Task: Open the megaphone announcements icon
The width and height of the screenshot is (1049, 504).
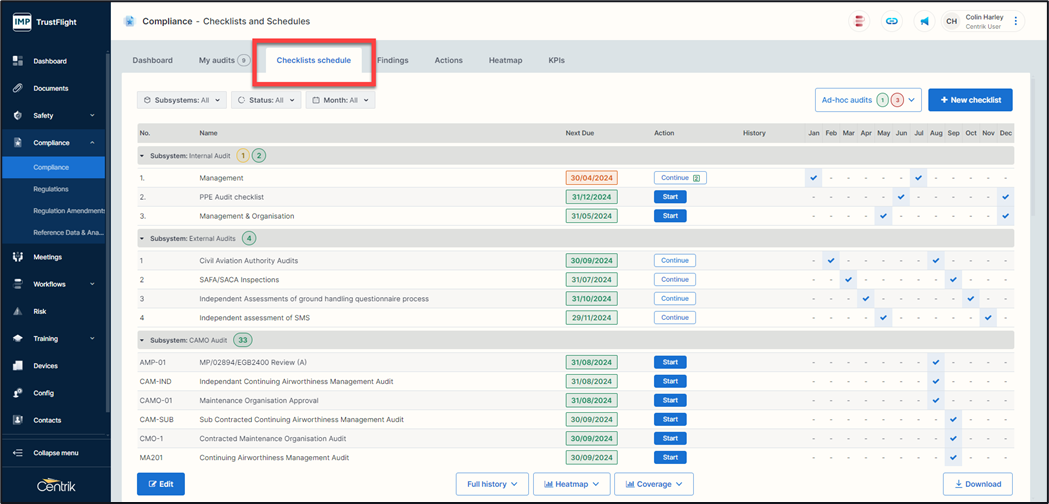Action: (x=924, y=21)
